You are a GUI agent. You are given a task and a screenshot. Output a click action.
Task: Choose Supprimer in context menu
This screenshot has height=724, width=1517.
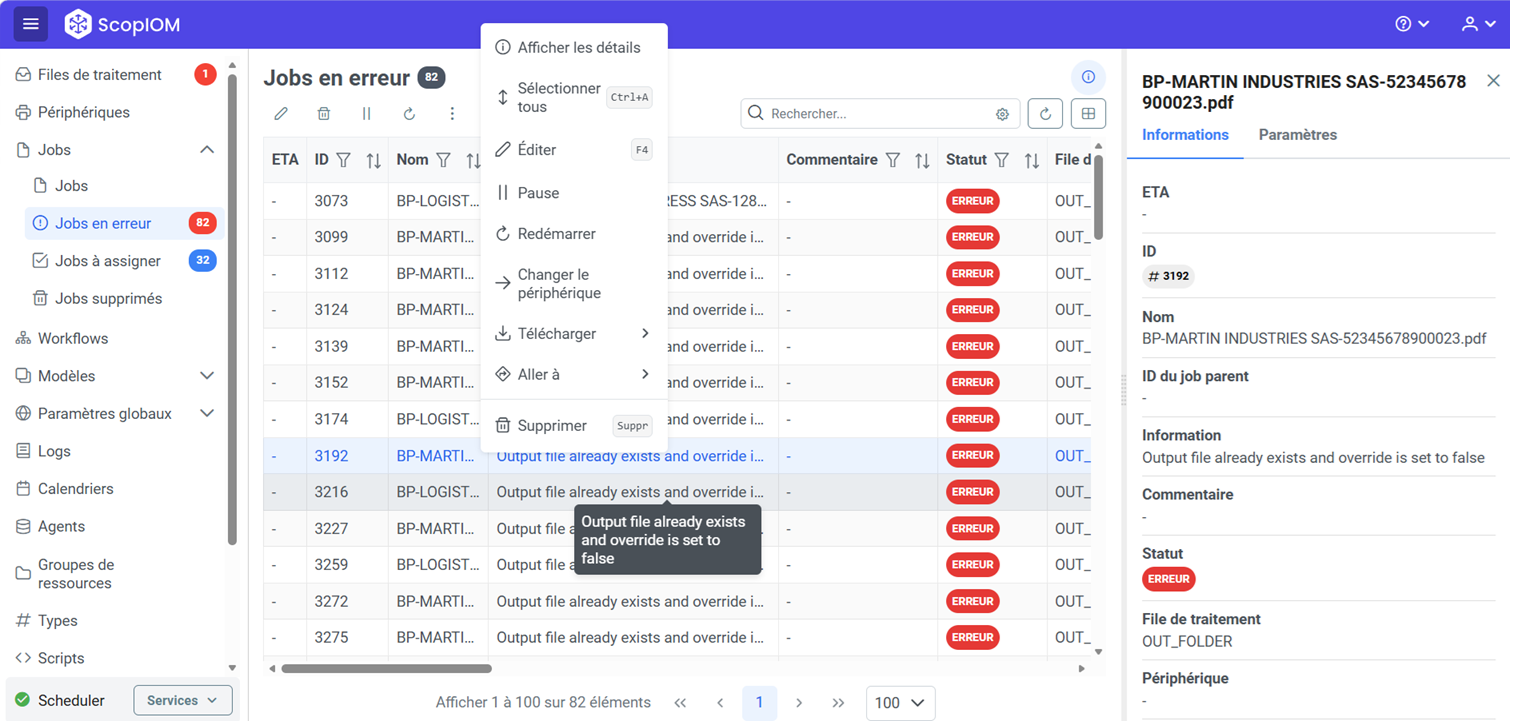tap(574, 426)
